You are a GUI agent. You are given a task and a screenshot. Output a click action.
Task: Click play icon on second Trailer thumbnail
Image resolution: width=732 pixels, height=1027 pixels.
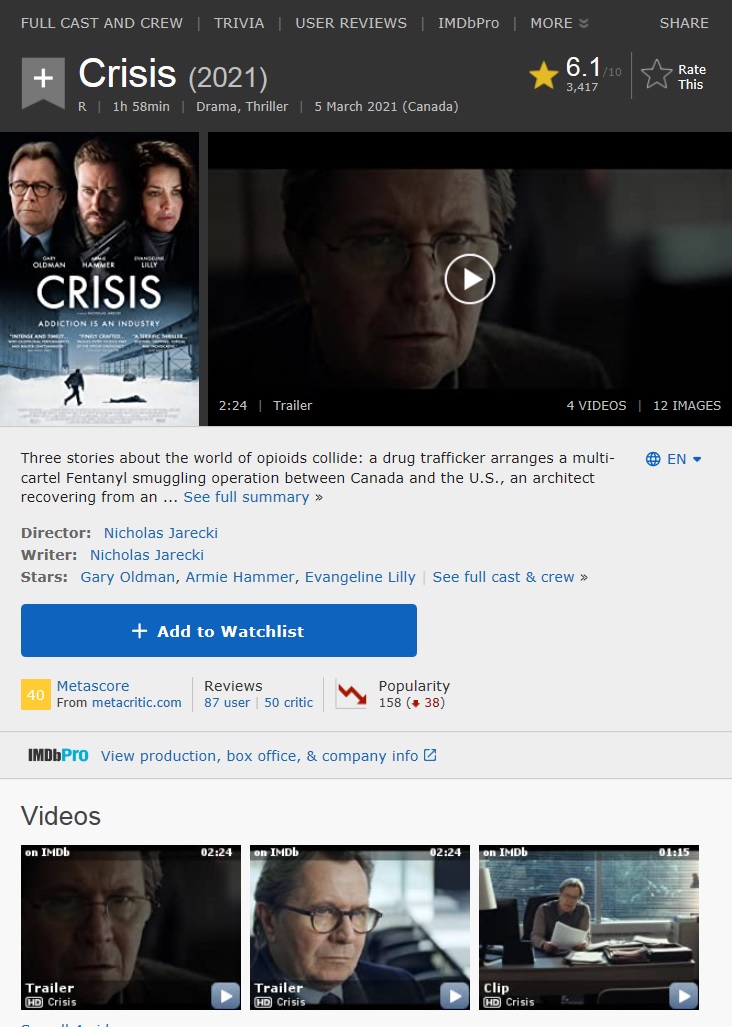point(454,996)
